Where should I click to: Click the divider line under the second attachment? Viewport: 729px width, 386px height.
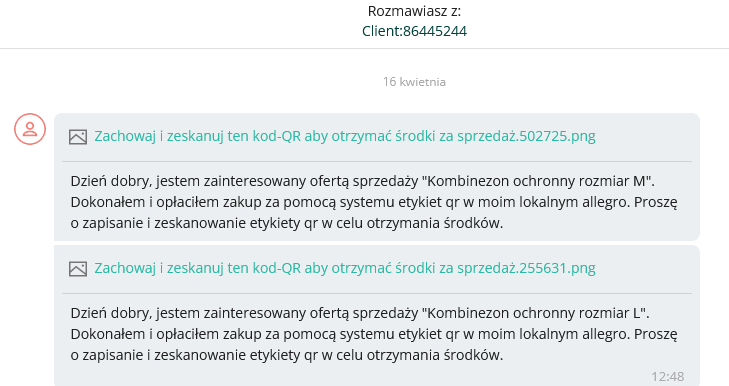coord(377,293)
